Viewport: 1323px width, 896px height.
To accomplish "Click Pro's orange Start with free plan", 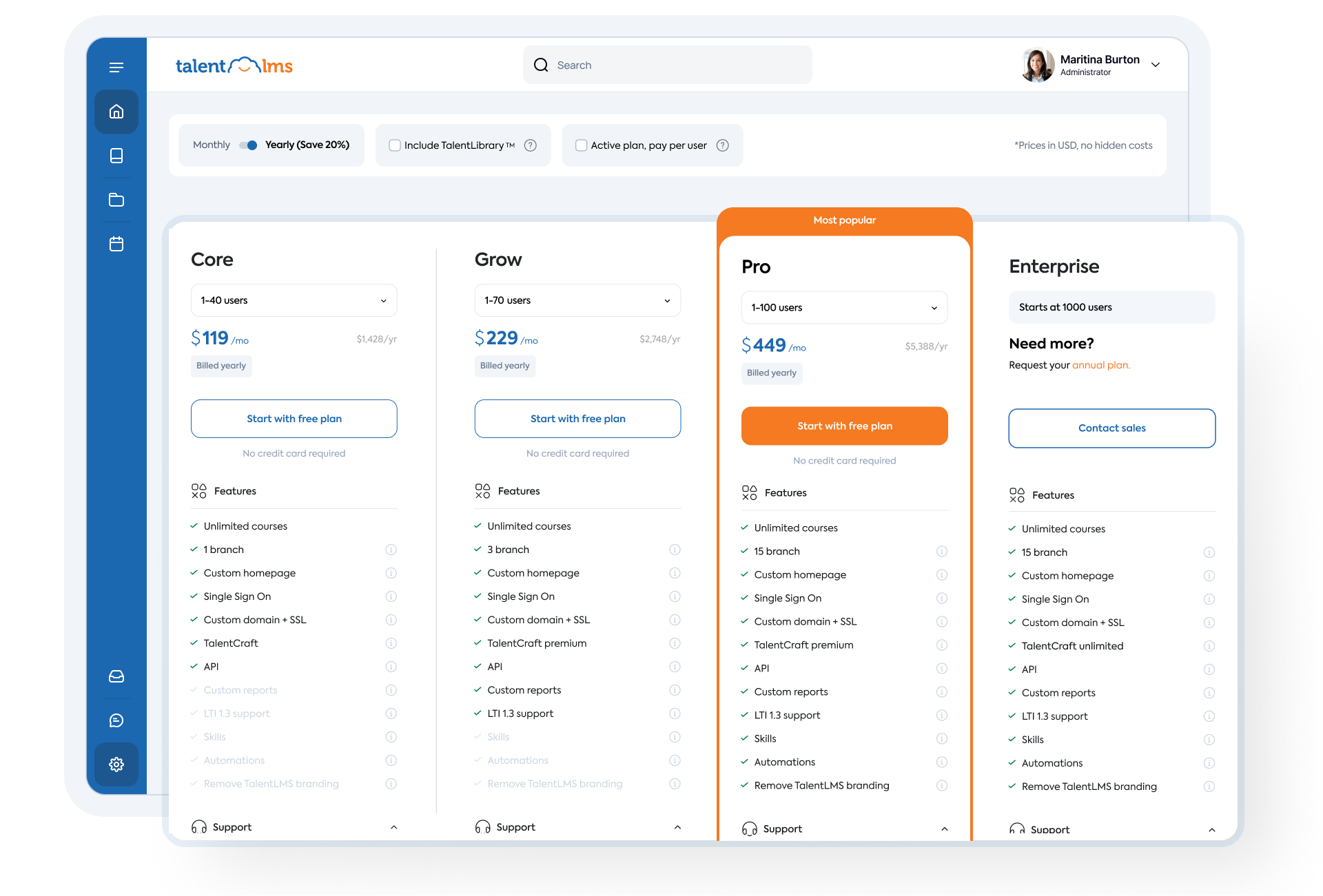I will point(844,426).
